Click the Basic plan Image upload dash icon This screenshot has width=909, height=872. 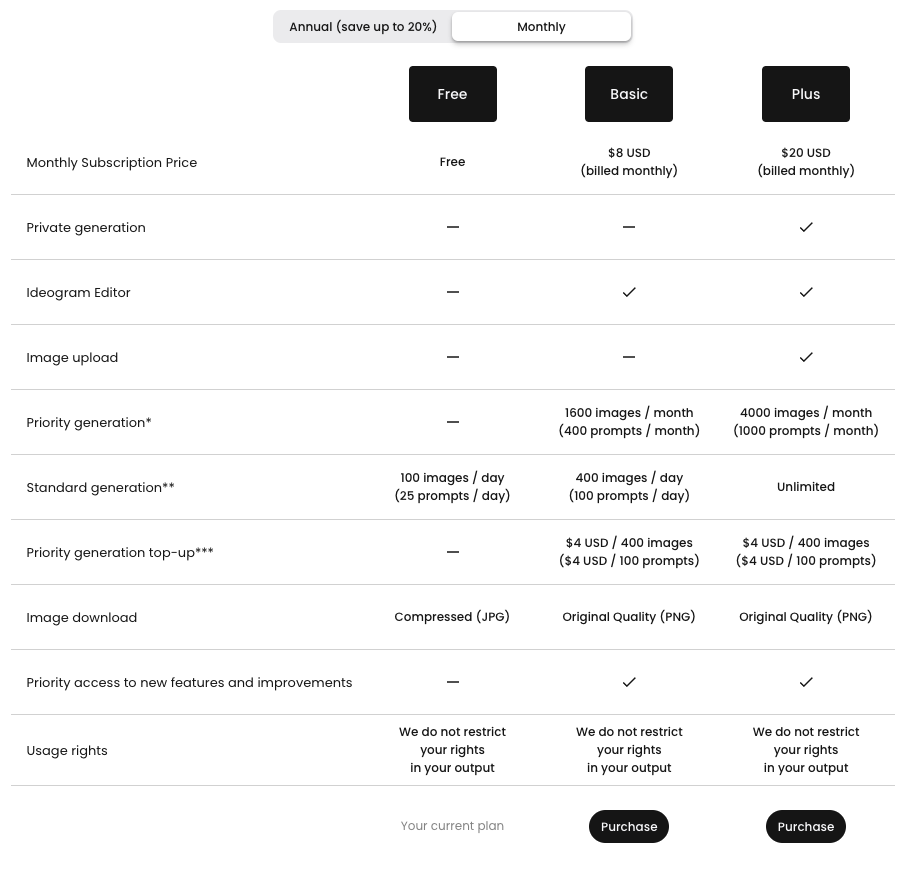[x=629, y=357]
